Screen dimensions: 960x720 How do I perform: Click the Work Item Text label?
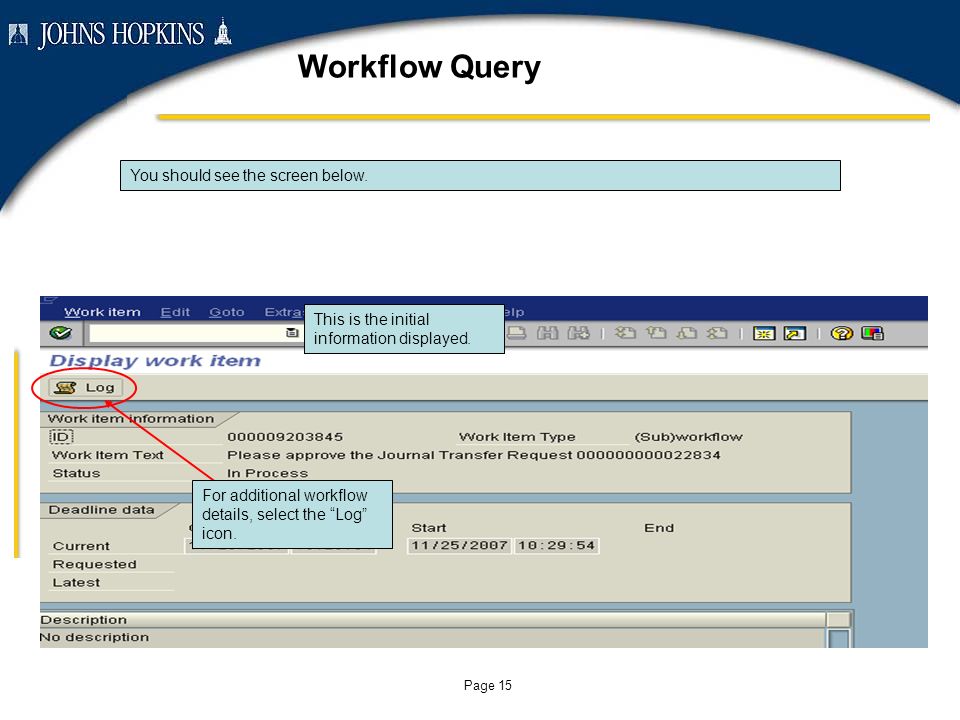click(108, 455)
